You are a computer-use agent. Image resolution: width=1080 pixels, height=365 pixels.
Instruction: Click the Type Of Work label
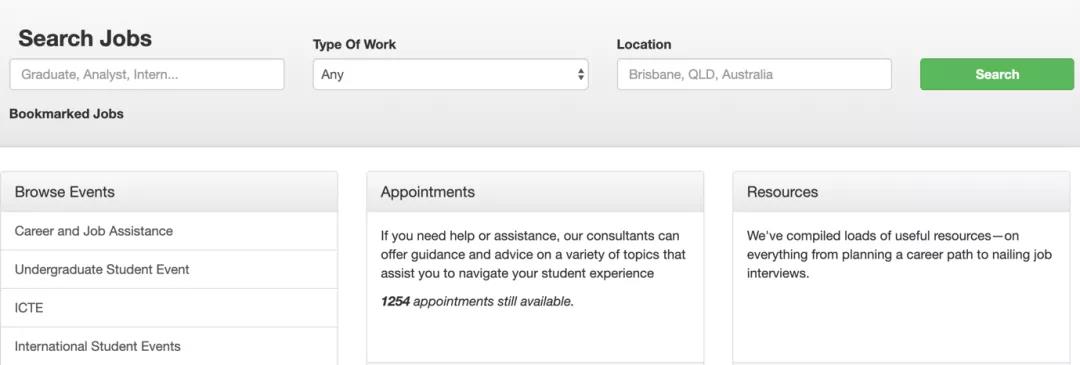coord(354,45)
